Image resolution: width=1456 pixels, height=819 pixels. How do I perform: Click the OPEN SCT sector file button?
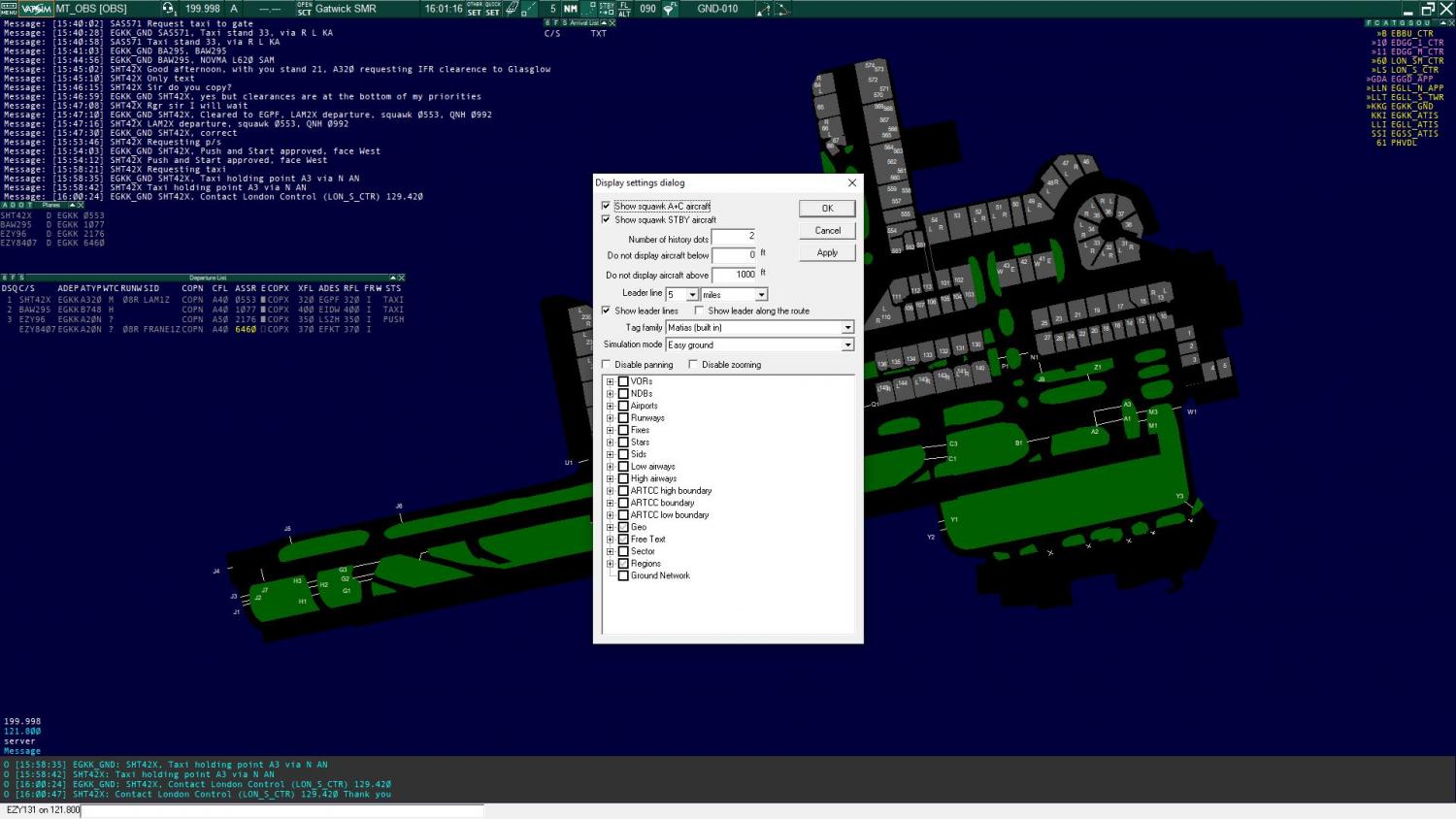[305, 9]
